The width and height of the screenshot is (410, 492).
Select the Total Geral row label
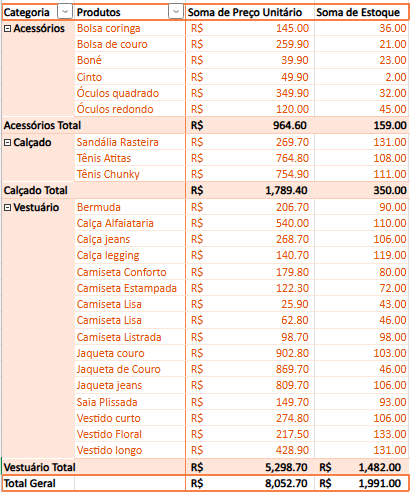point(30,483)
